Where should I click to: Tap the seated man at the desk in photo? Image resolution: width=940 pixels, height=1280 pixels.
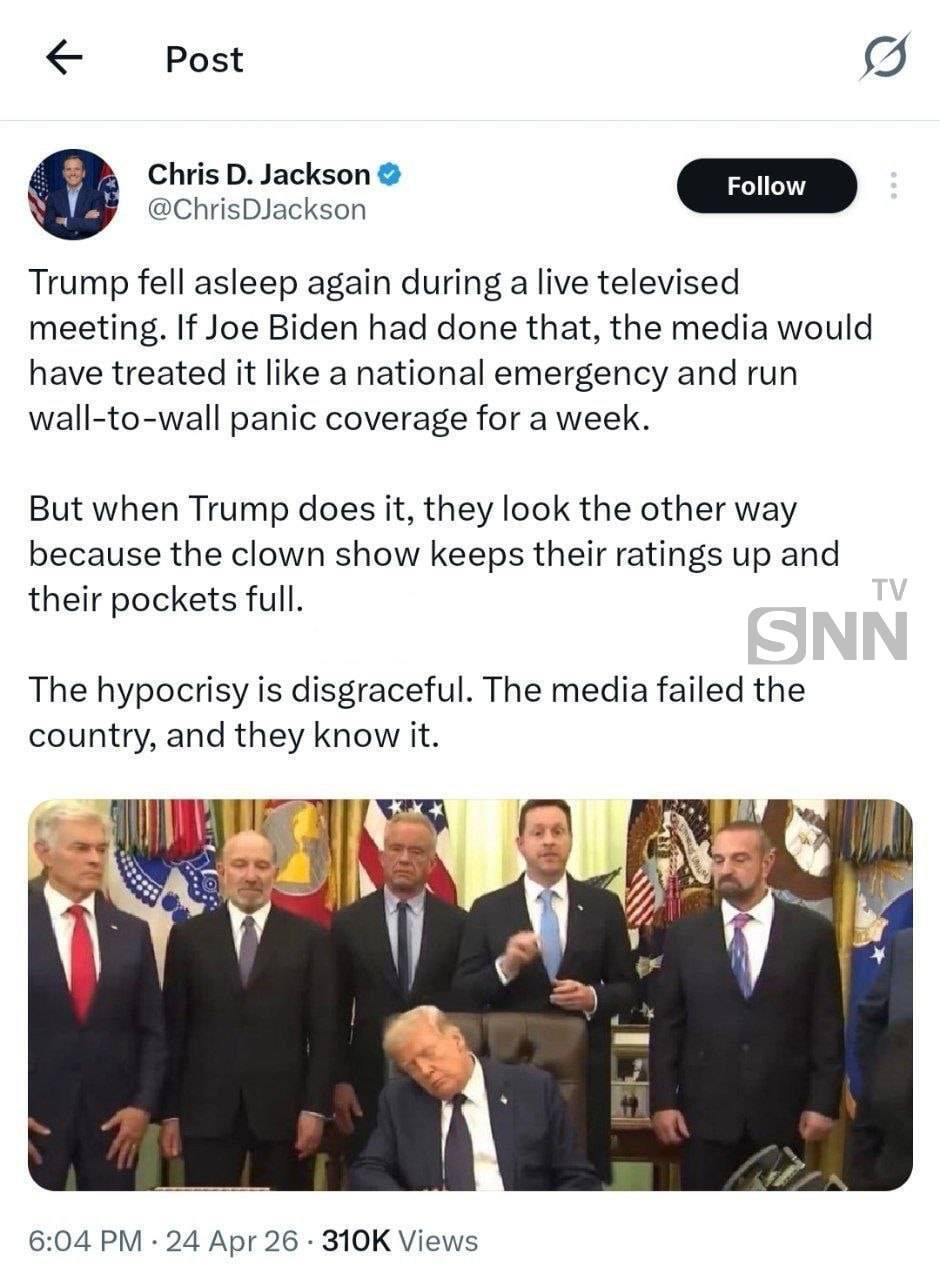pos(470,1100)
